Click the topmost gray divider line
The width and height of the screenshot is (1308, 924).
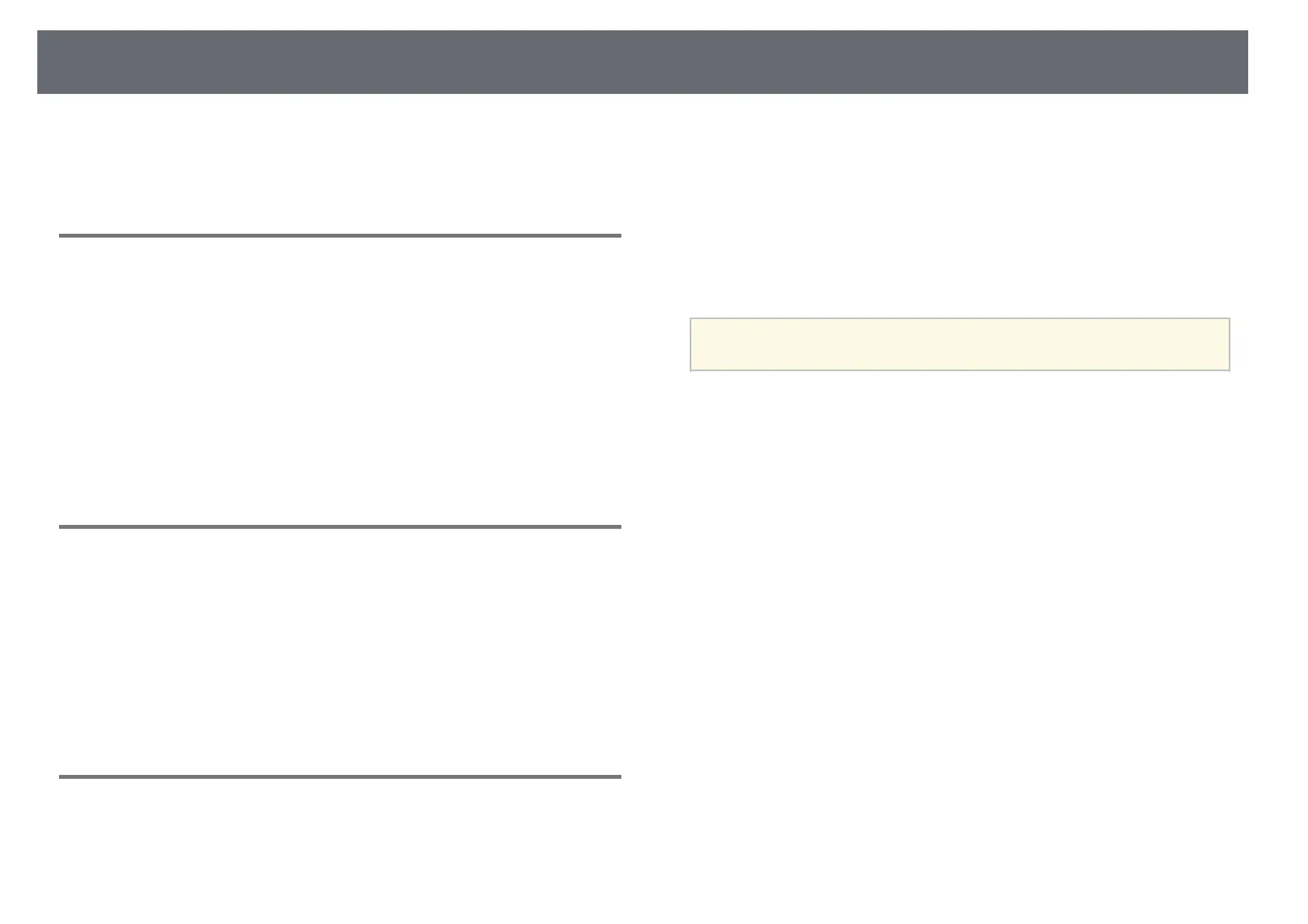339,235
